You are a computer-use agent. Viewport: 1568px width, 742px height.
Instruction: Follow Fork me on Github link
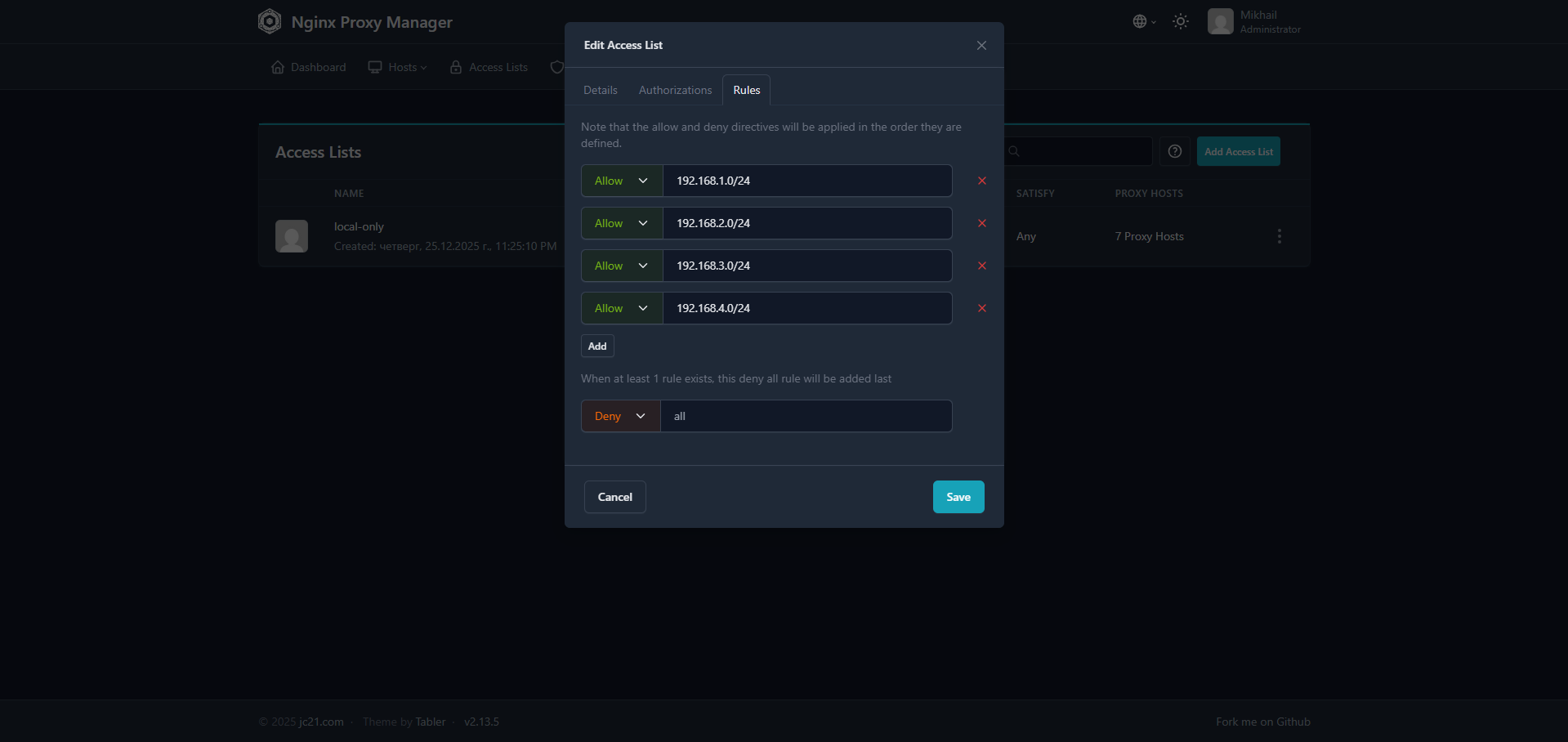tap(1262, 722)
